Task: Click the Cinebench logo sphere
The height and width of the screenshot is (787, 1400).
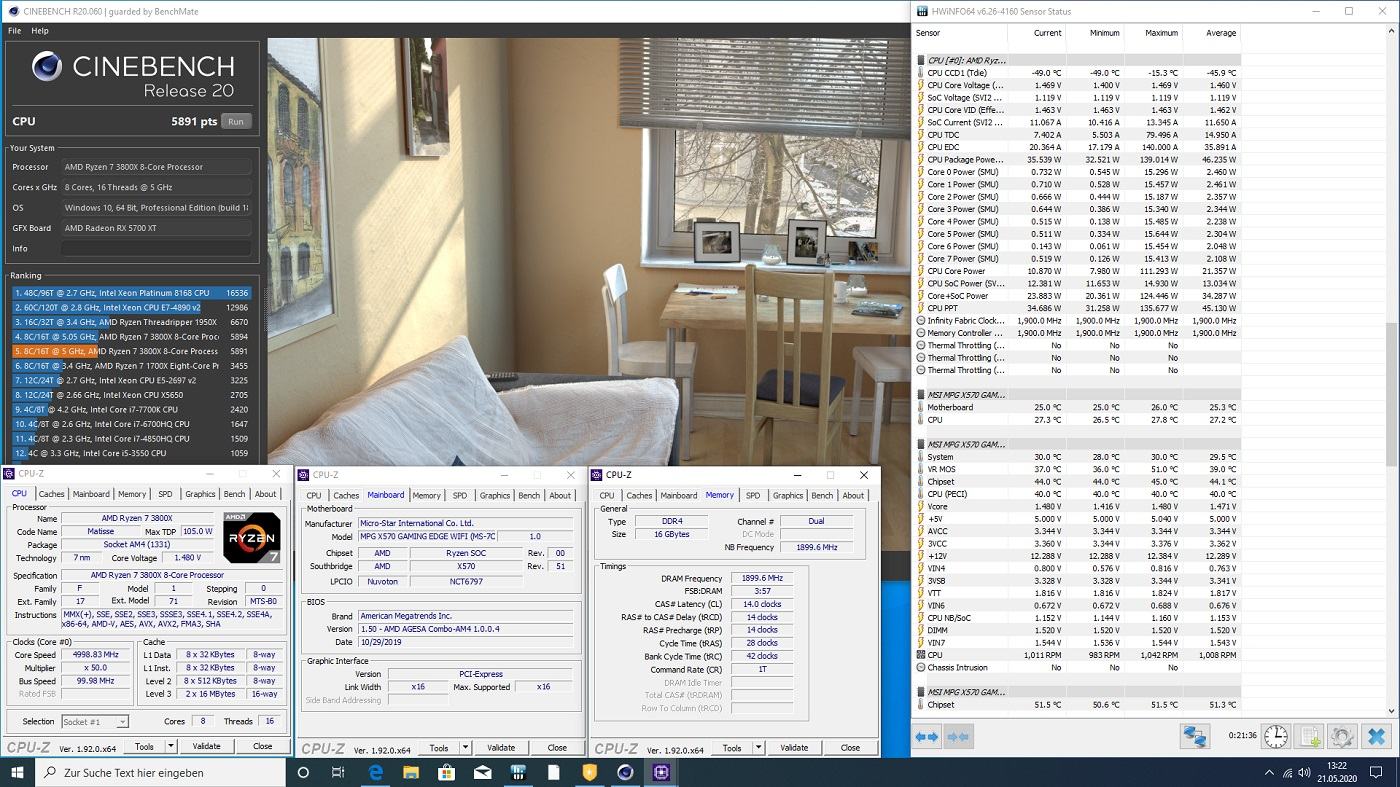Action: pyautogui.click(x=47, y=67)
